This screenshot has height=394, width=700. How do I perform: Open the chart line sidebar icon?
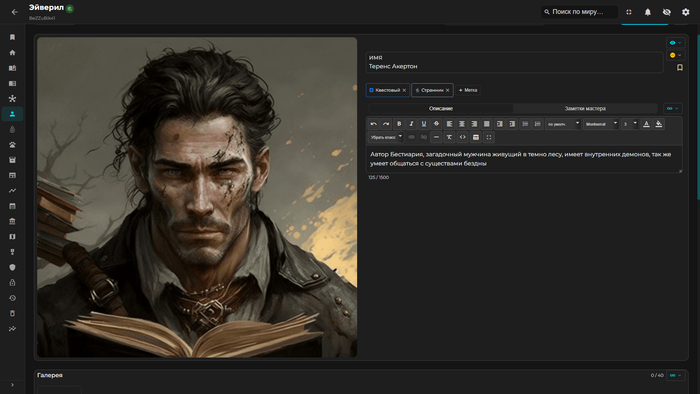click(x=12, y=191)
